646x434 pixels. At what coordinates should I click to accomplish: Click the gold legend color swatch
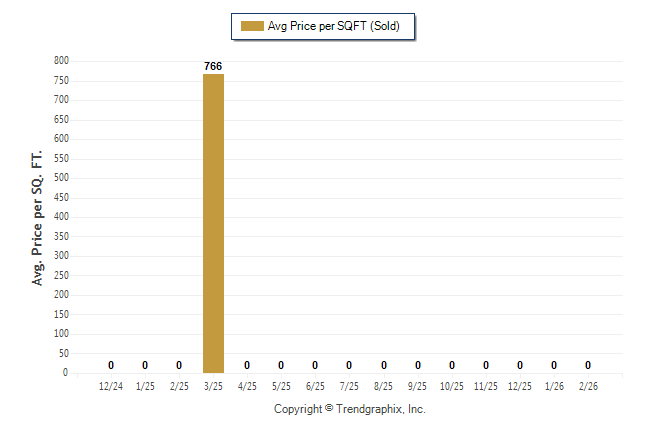click(251, 26)
